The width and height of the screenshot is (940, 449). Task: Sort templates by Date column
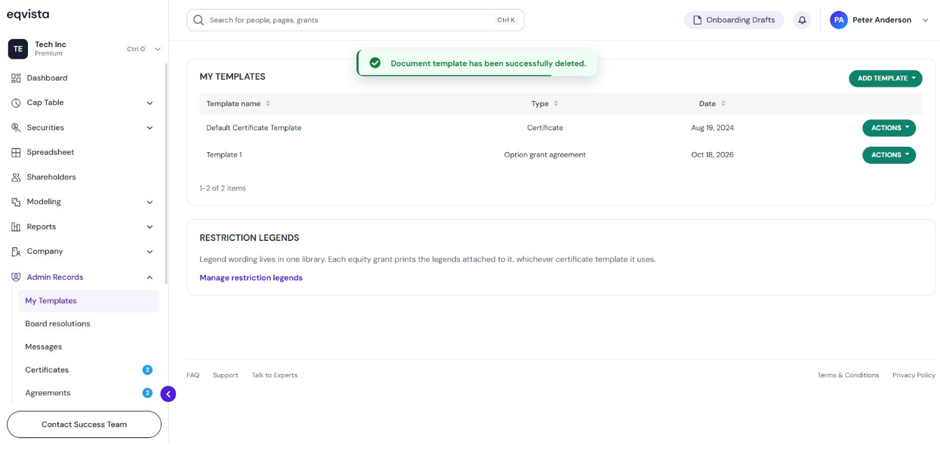pyautogui.click(x=724, y=104)
